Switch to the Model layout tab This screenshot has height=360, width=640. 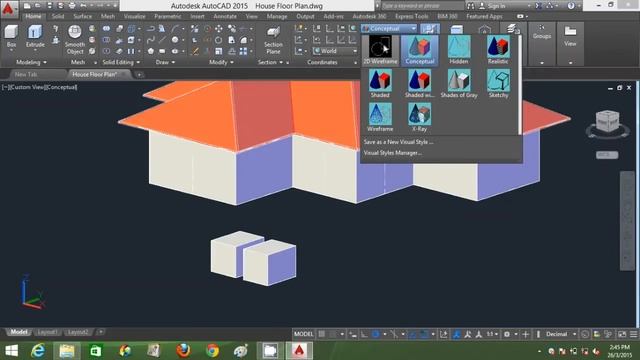point(19,332)
